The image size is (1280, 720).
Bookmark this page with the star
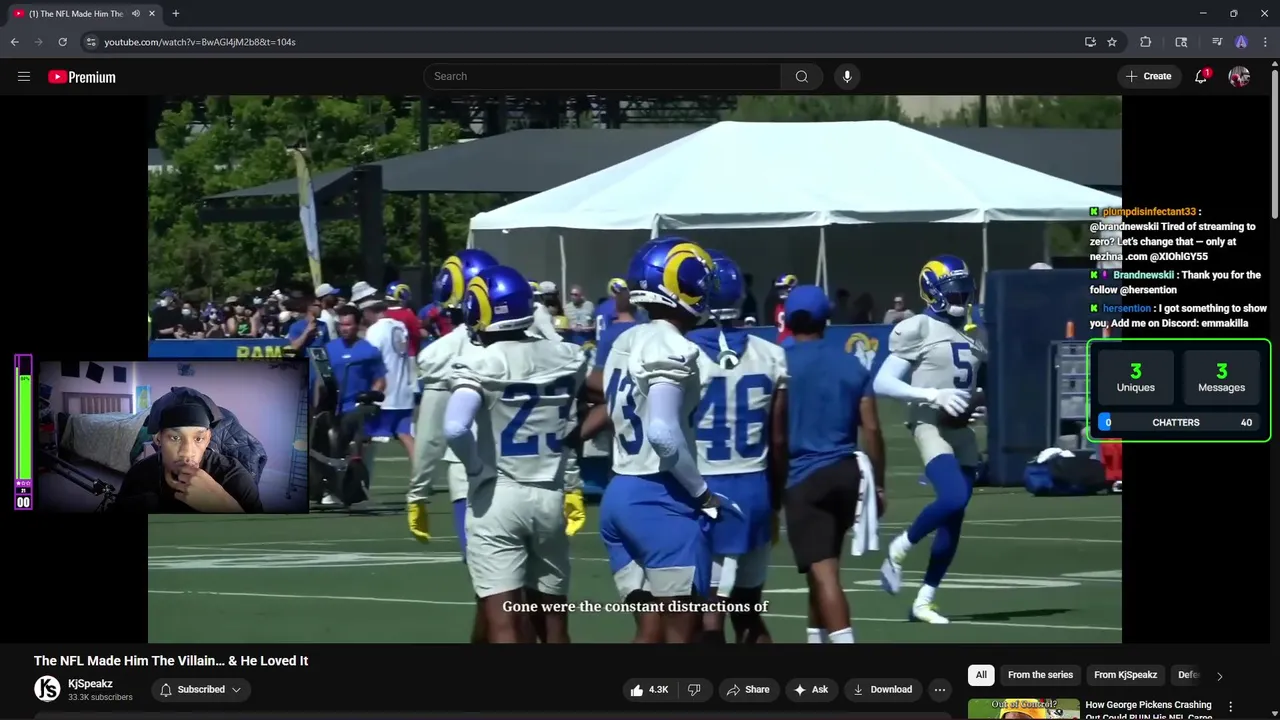pos(1112,42)
